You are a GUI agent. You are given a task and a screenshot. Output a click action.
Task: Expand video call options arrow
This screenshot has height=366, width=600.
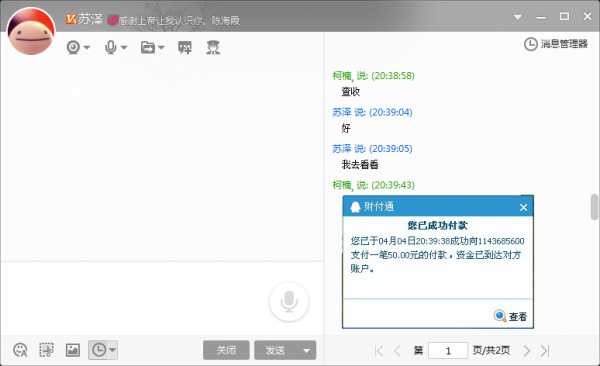87,48
